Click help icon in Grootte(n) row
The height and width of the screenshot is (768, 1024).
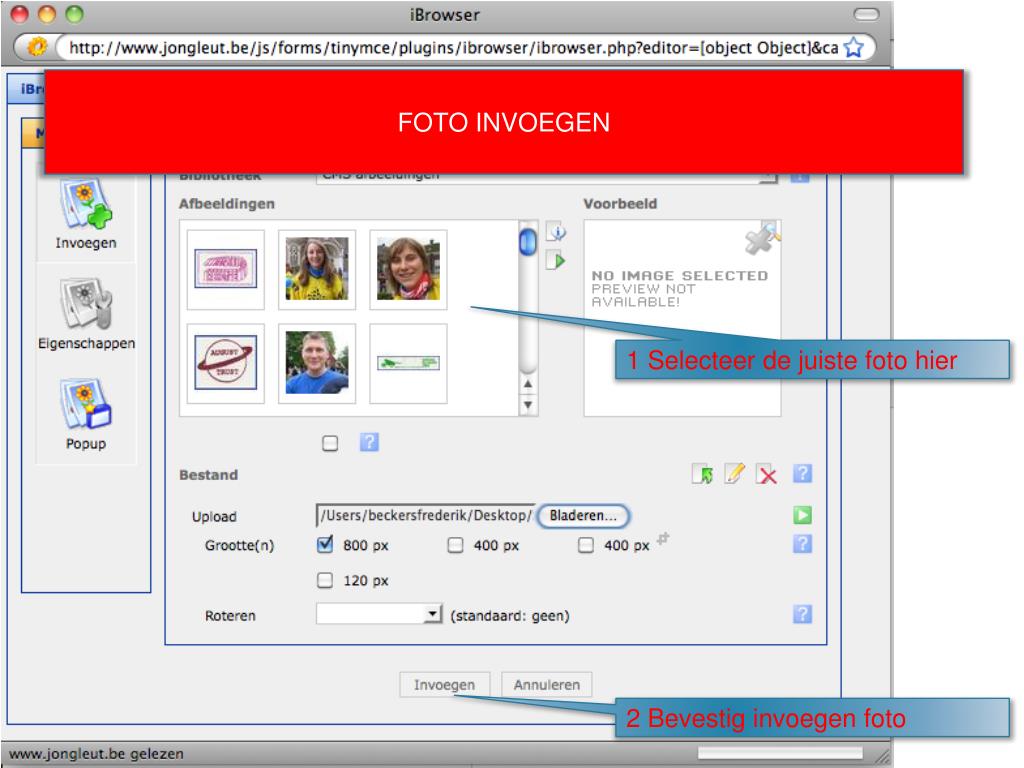click(x=803, y=543)
